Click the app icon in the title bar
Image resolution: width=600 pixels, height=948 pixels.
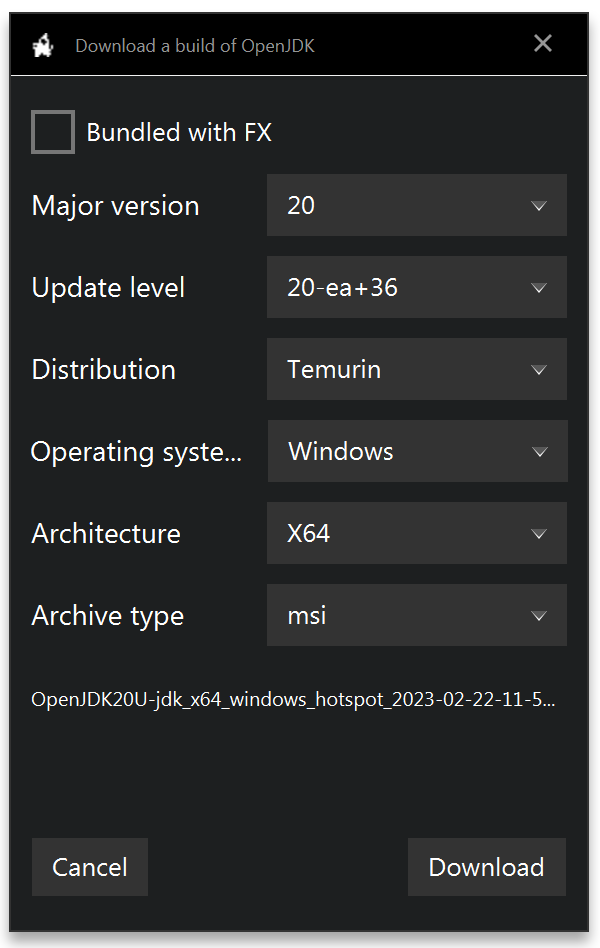[43, 46]
